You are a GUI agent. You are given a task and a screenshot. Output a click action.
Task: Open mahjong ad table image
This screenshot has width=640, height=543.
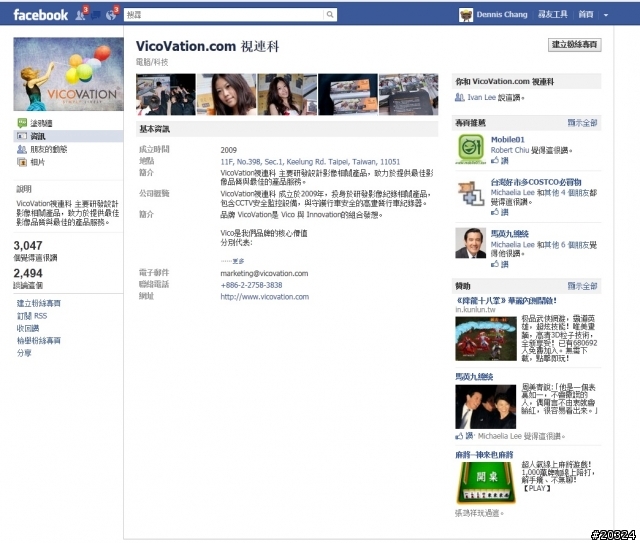486,483
